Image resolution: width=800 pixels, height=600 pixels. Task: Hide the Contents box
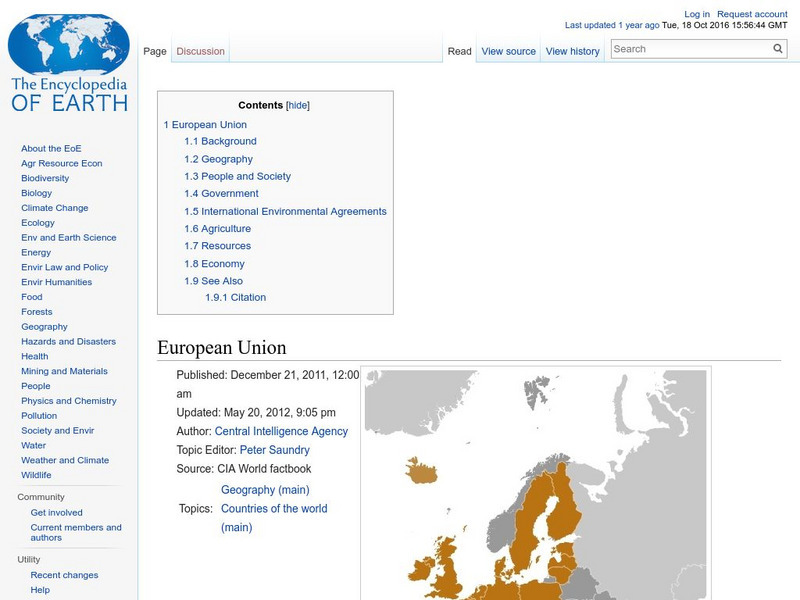click(298, 104)
